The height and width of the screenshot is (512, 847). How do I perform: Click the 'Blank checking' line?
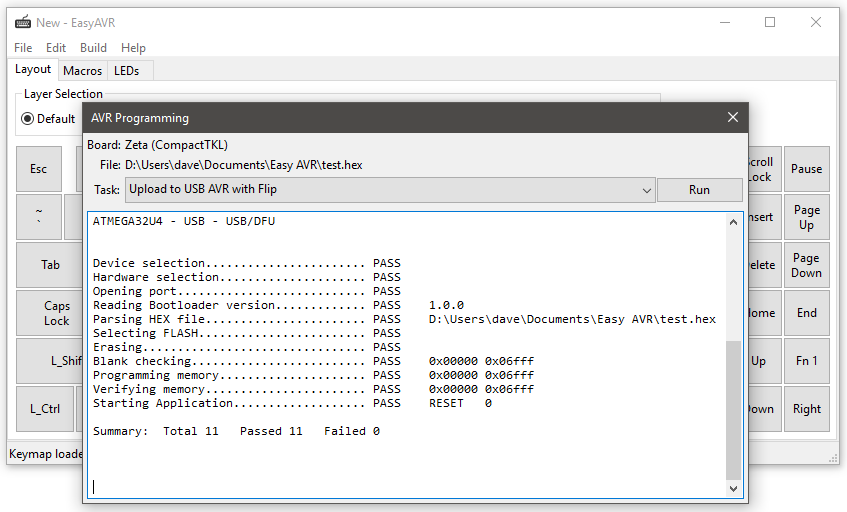(x=313, y=361)
